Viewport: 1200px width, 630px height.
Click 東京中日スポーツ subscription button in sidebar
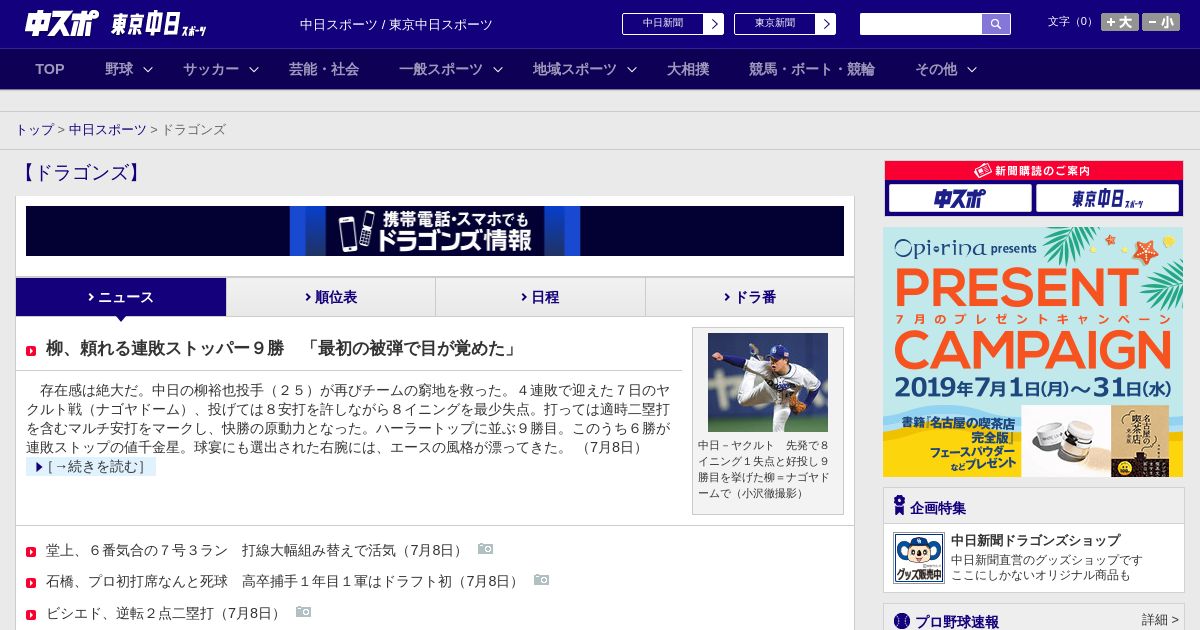pos(1107,198)
